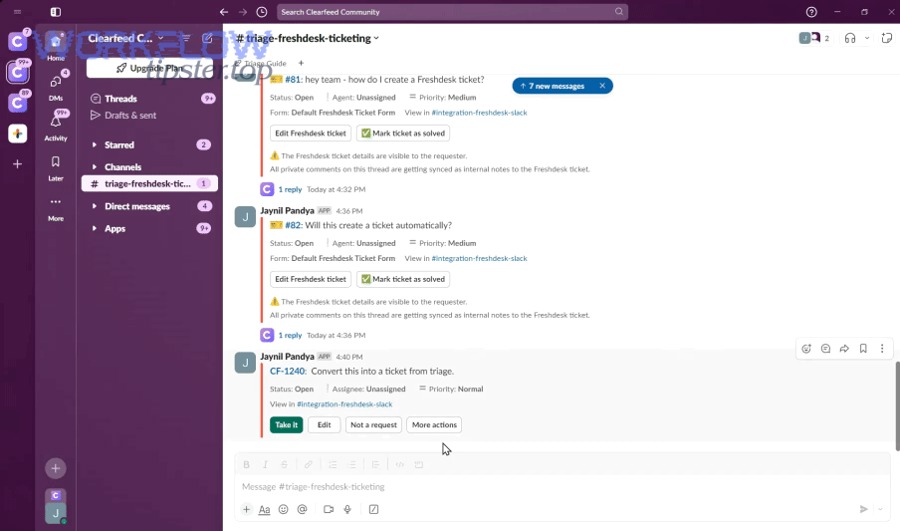This screenshot has height=531, width=900.
Task: Jump to the 7 new messages
Action: click(x=554, y=86)
